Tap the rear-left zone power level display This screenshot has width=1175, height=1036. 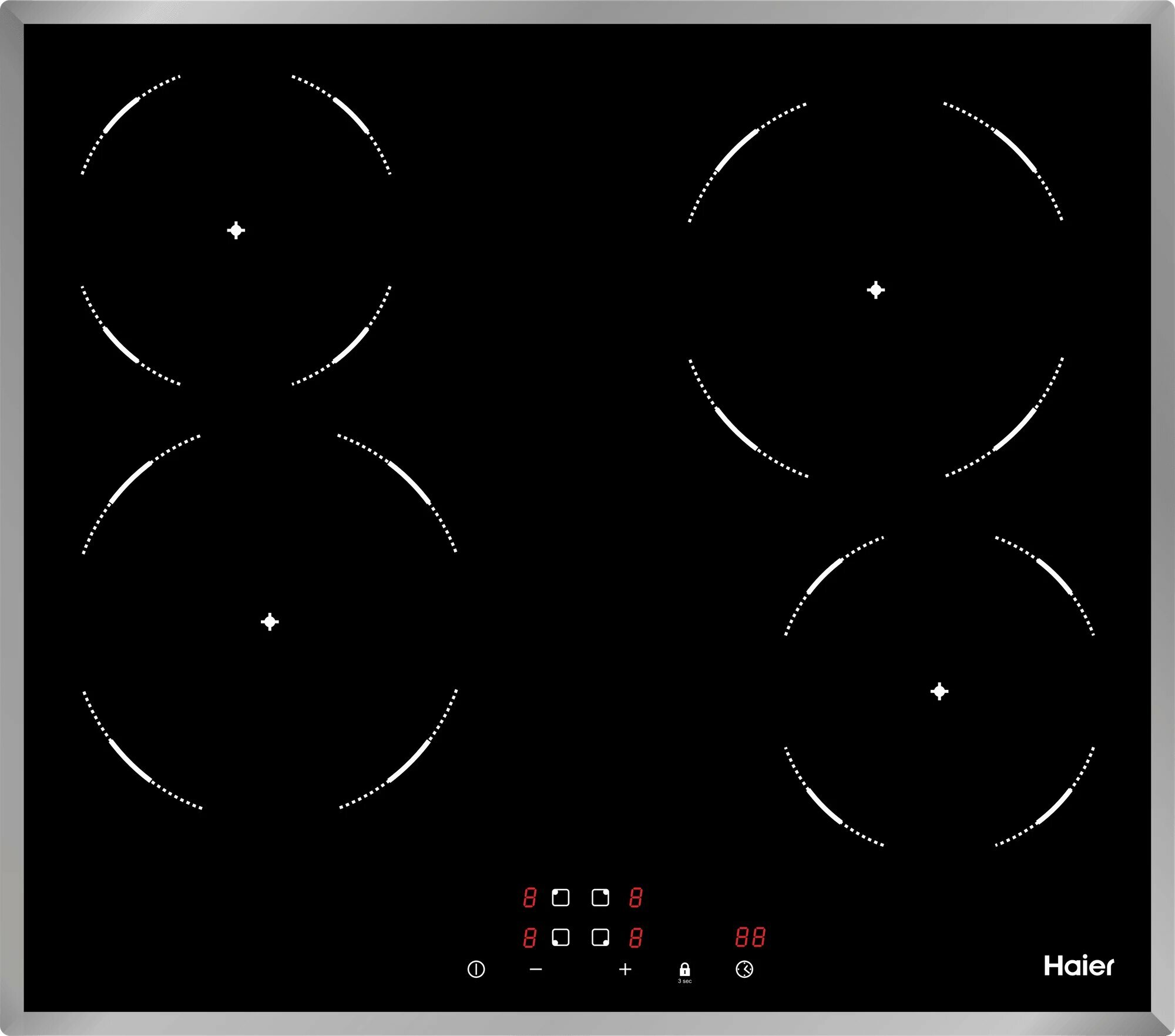click(x=529, y=897)
